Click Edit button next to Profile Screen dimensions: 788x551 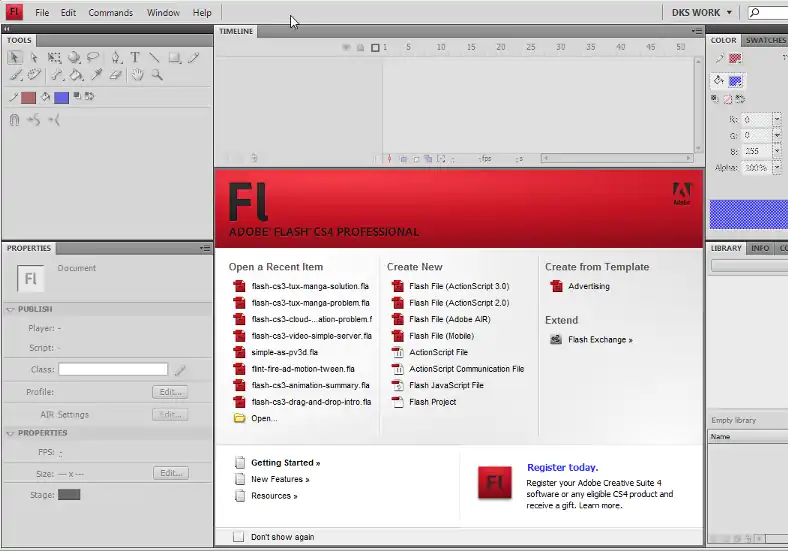point(170,392)
